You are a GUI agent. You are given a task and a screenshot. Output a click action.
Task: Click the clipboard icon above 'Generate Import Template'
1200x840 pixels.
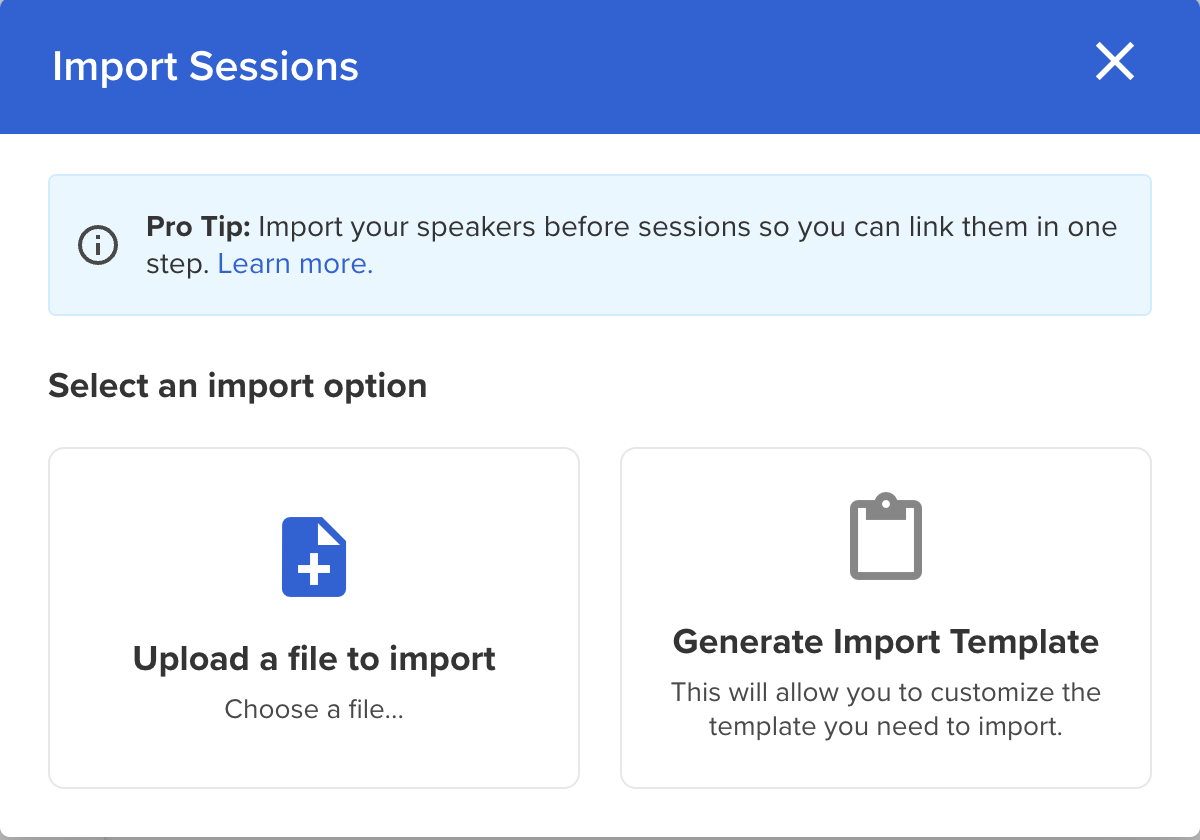pos(886,536)
